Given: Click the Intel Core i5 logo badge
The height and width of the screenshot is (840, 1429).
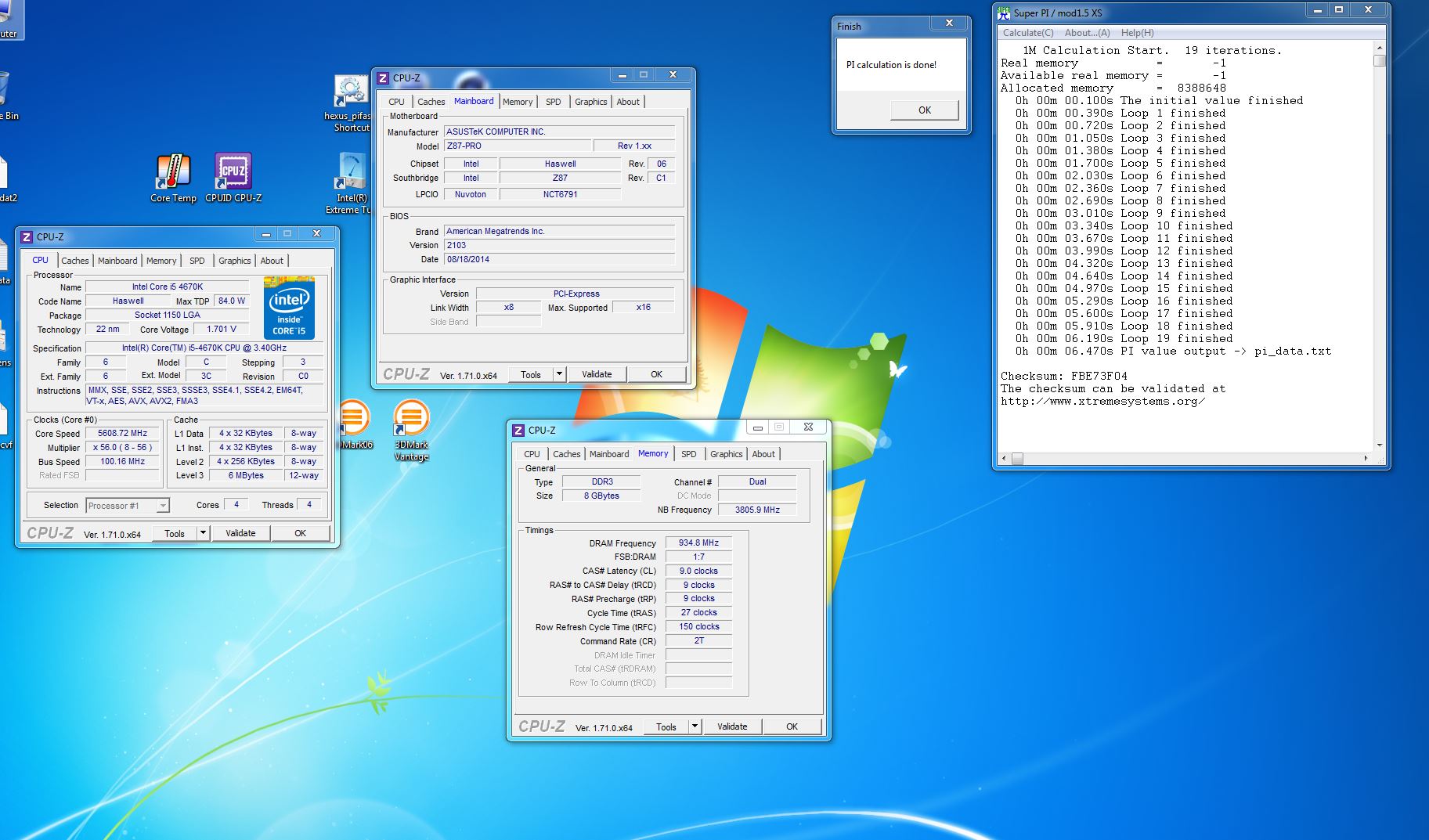Looking at the screenshot, I should [290, 308].
